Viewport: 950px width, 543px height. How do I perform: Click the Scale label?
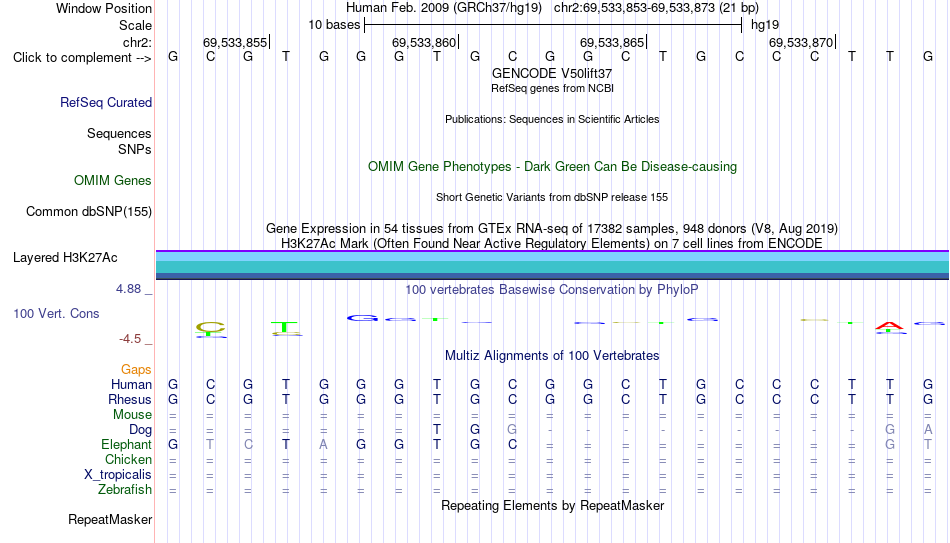click(135, 25)
